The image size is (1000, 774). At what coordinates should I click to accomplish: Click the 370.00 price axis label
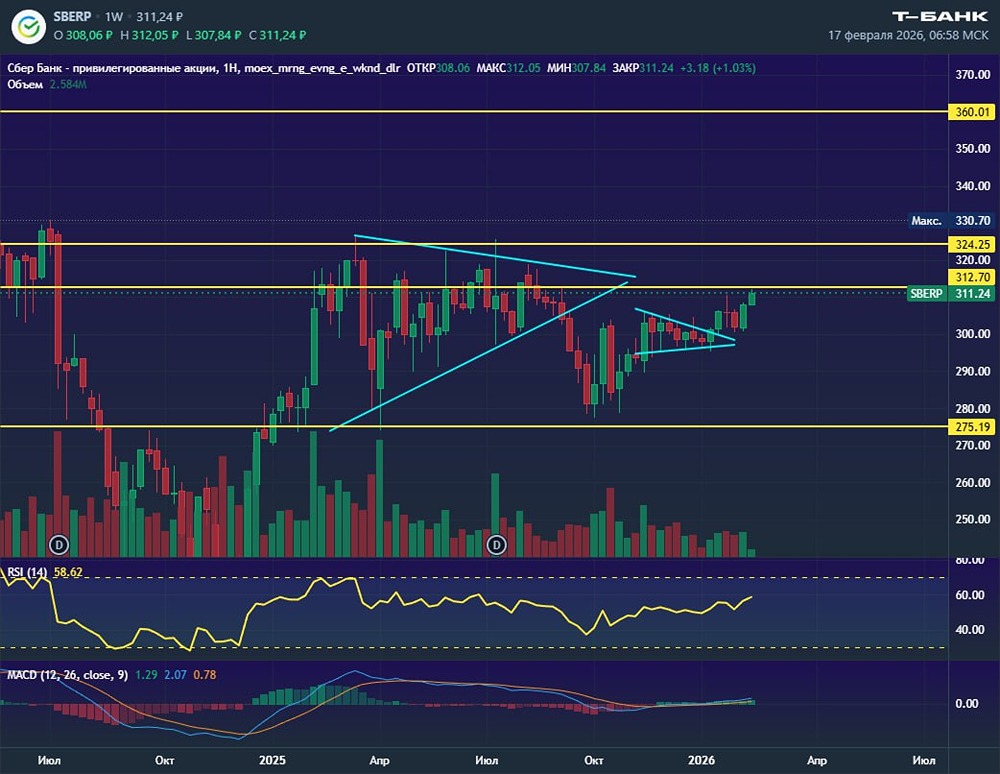973,75
